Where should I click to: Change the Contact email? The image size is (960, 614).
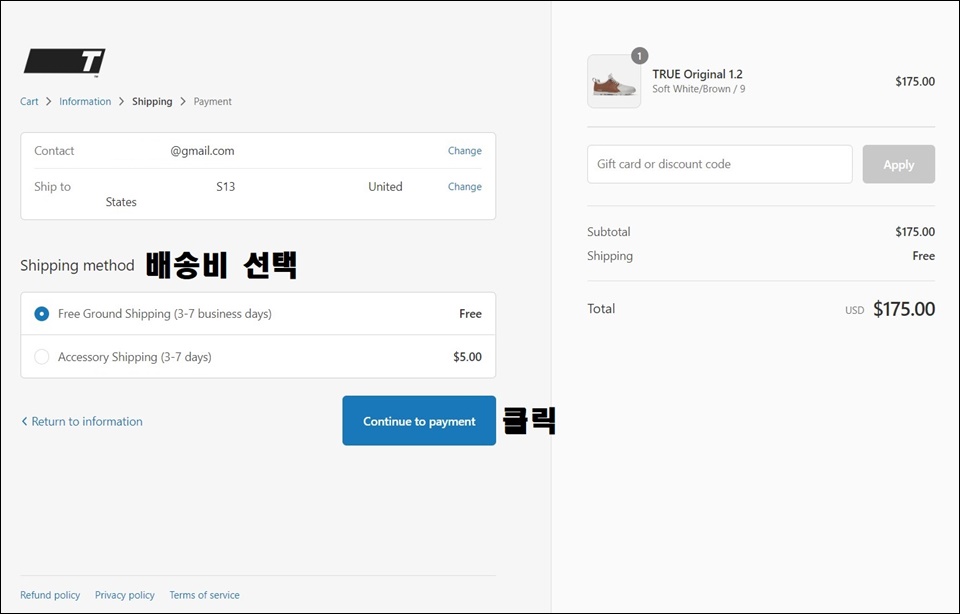465,151
